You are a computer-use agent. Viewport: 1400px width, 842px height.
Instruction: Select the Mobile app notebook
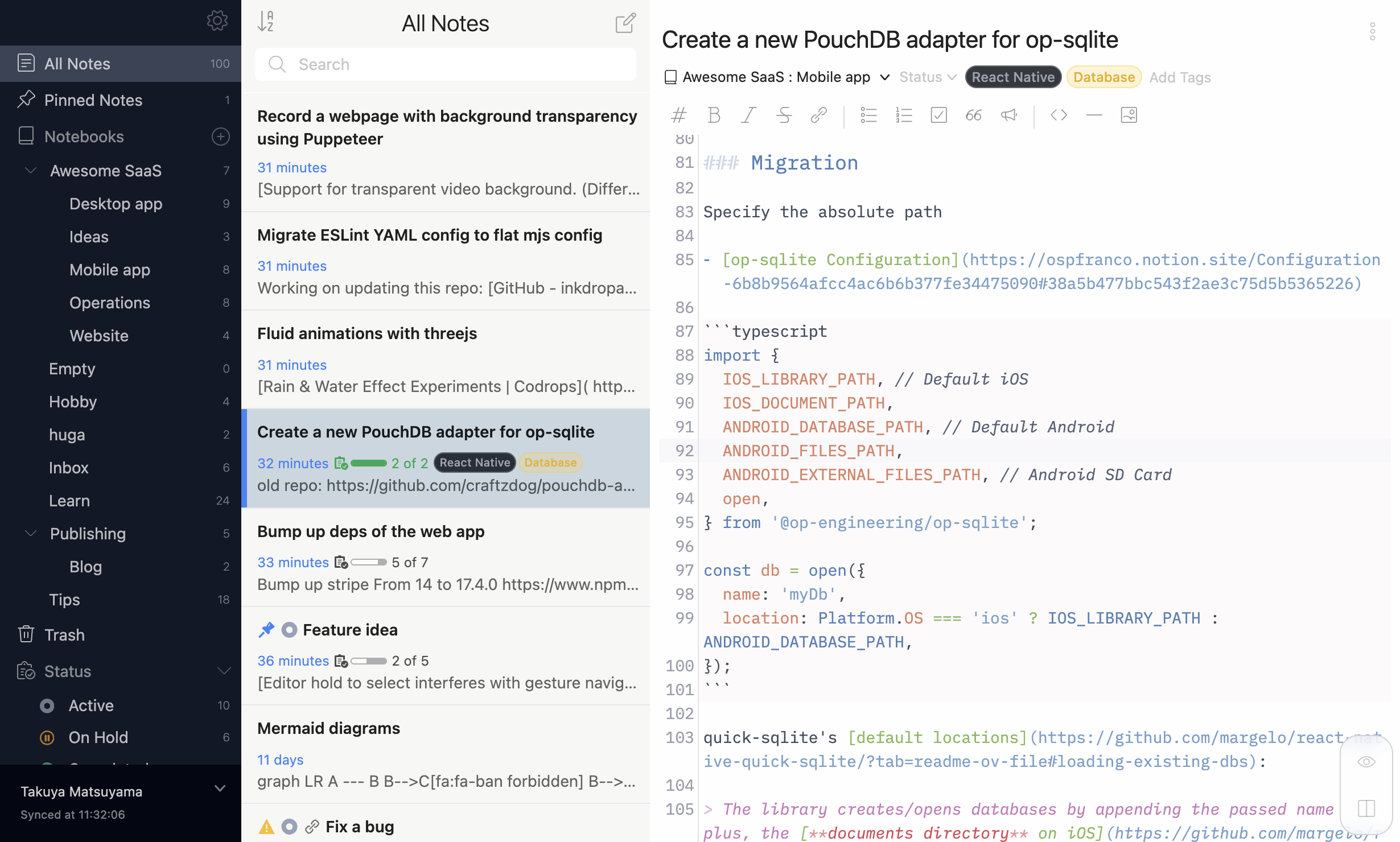click(109, 269)
